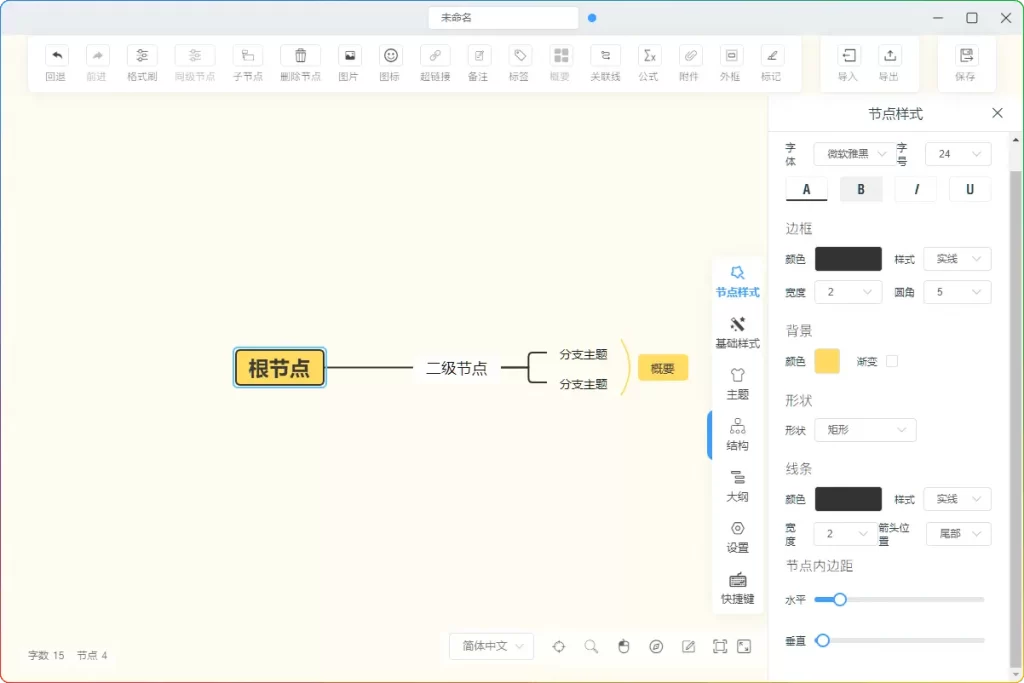Insert an image via 图片 icon
The height and width of the screenshot is (683, 1024).
point(349,56)
